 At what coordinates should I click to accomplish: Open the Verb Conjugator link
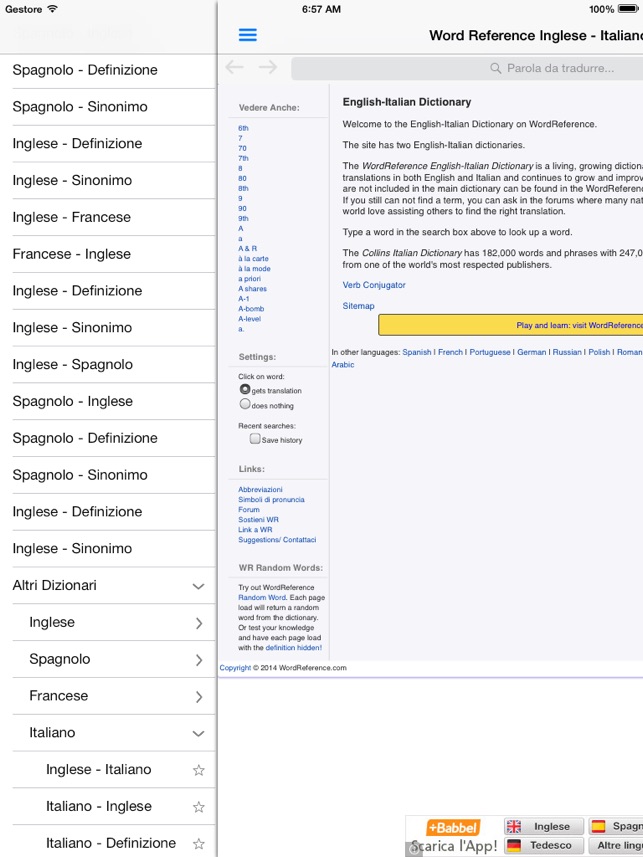374,285
